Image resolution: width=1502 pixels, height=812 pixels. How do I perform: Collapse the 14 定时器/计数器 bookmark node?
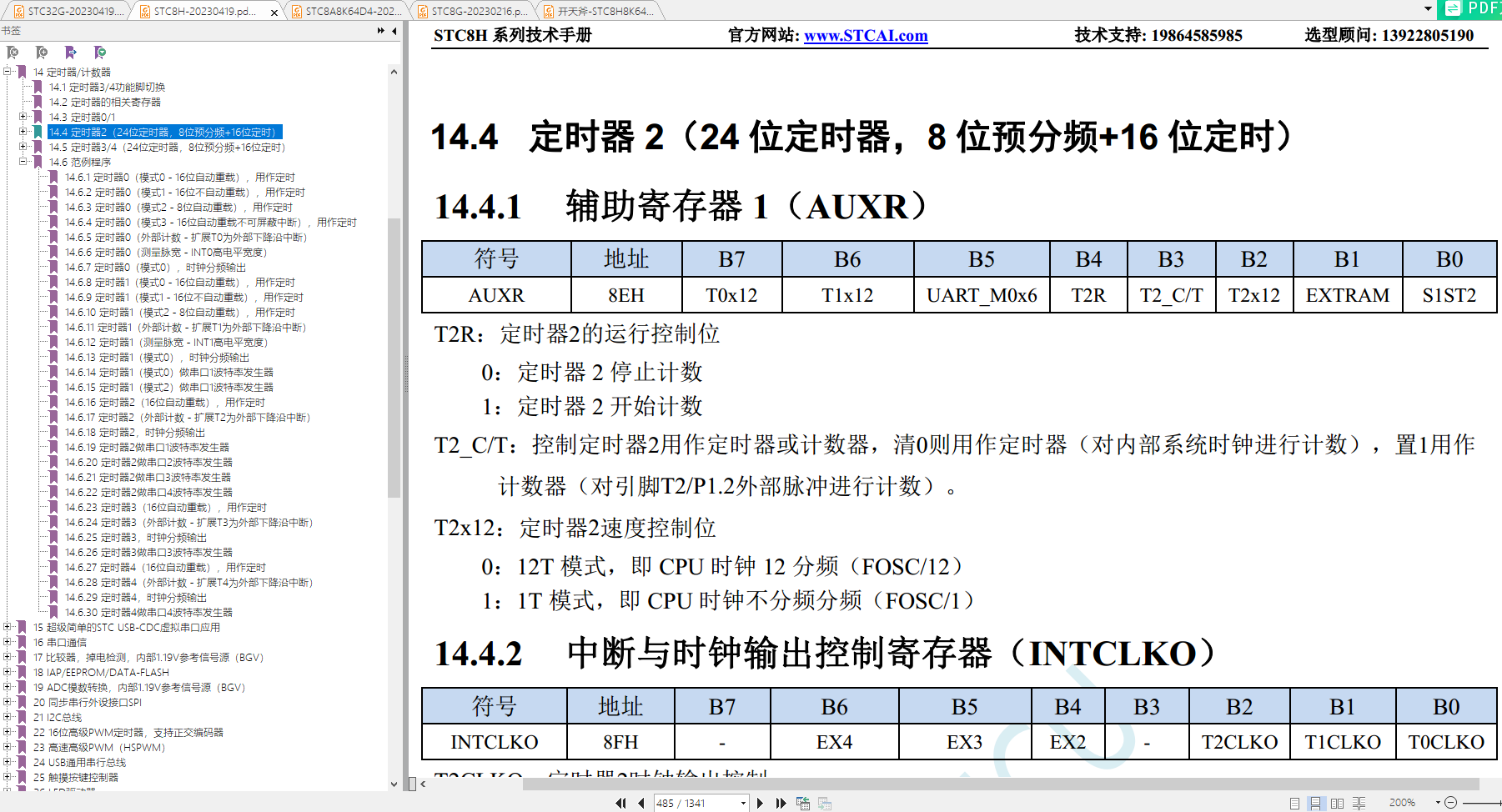[8, 72]
